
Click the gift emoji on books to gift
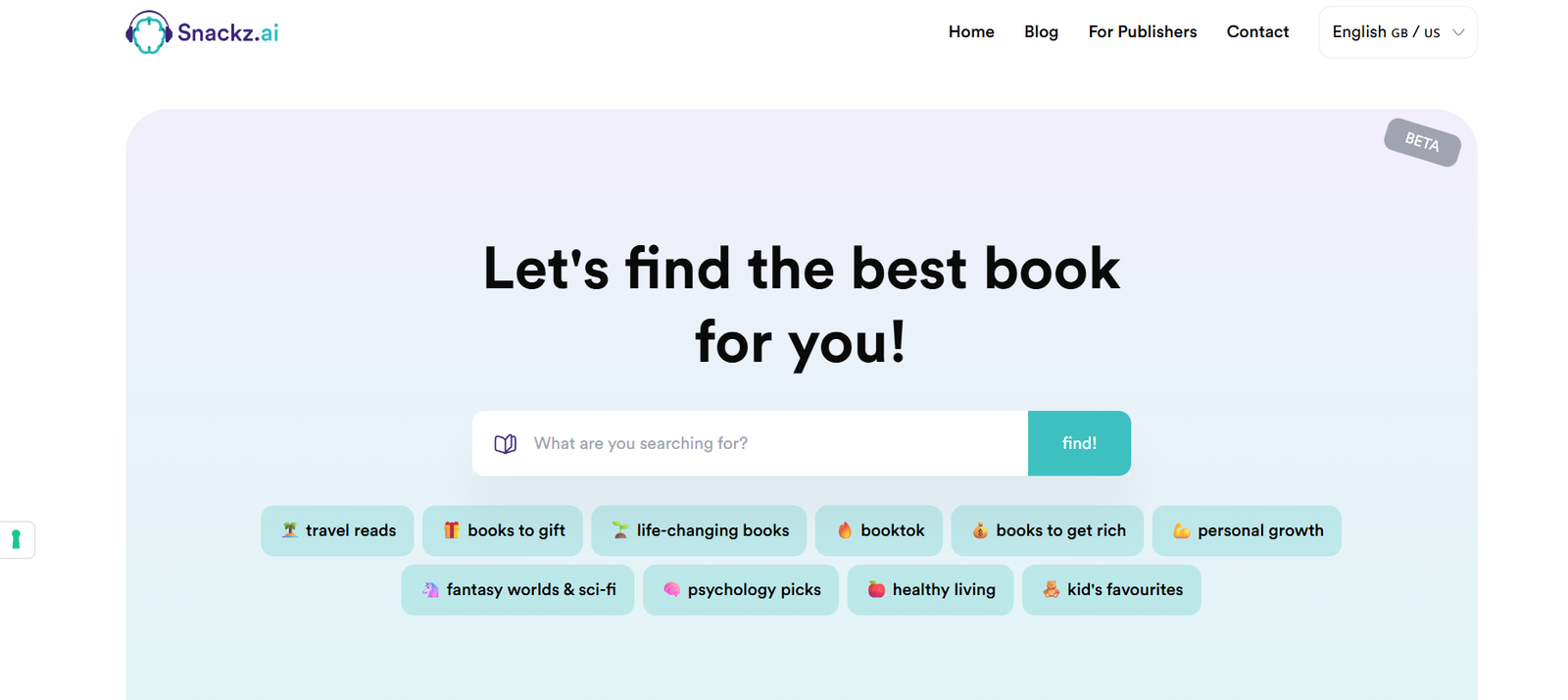tap(451, 530)
